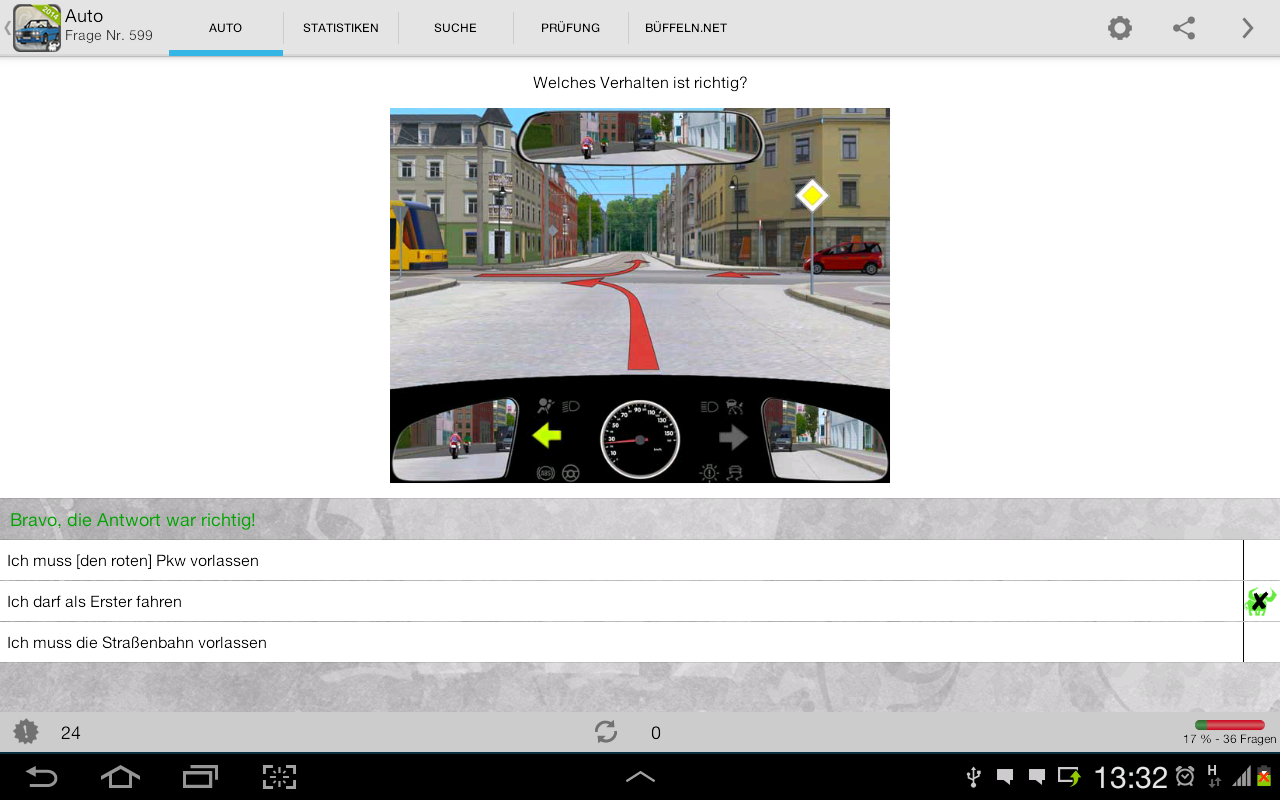The image size is (1280, 800).
Task: Tap the USB status icon
Action: pos(974,777)
